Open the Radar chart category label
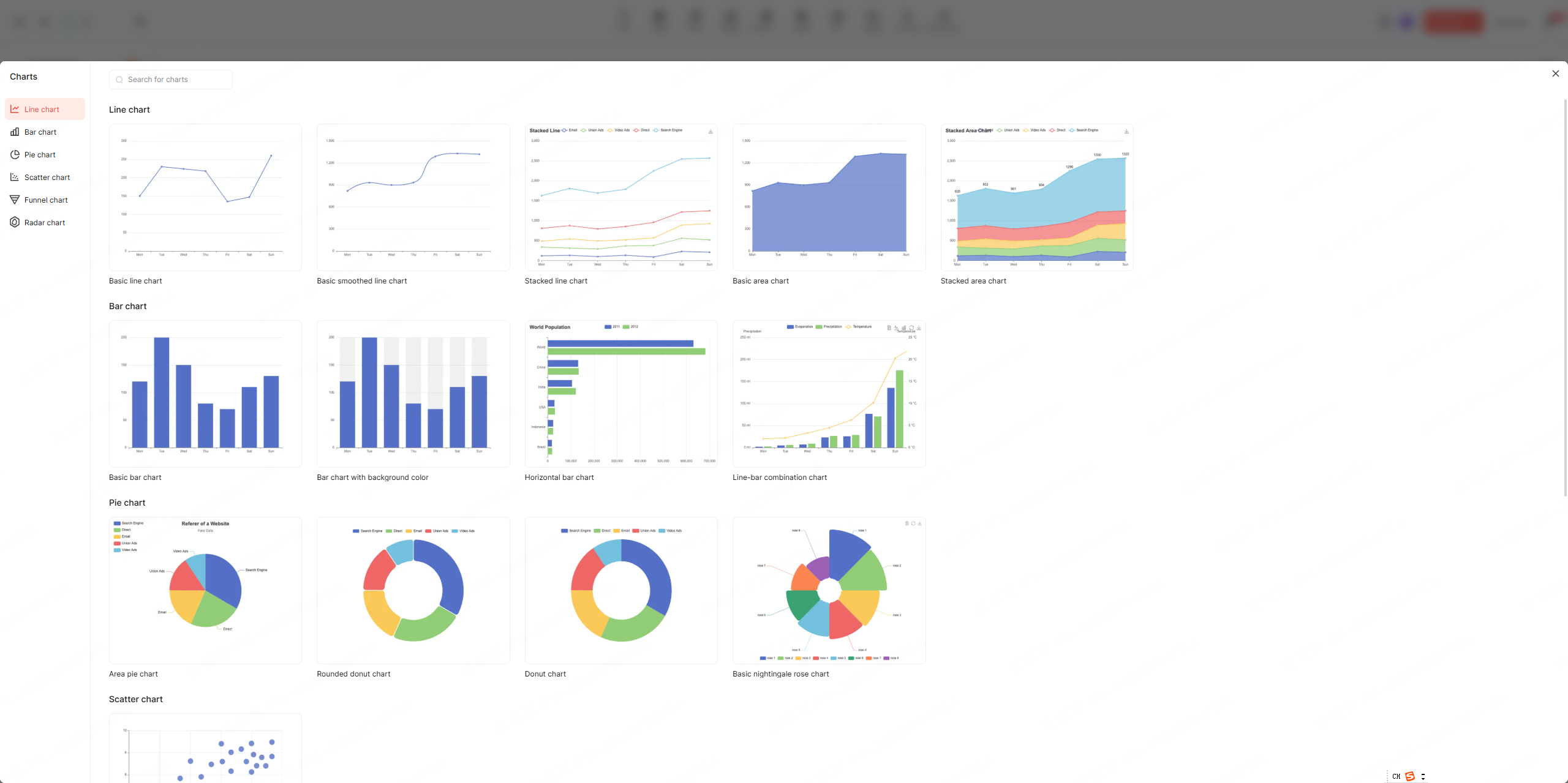This screenshot has width=1568, height=783. (x=45, y=223)
